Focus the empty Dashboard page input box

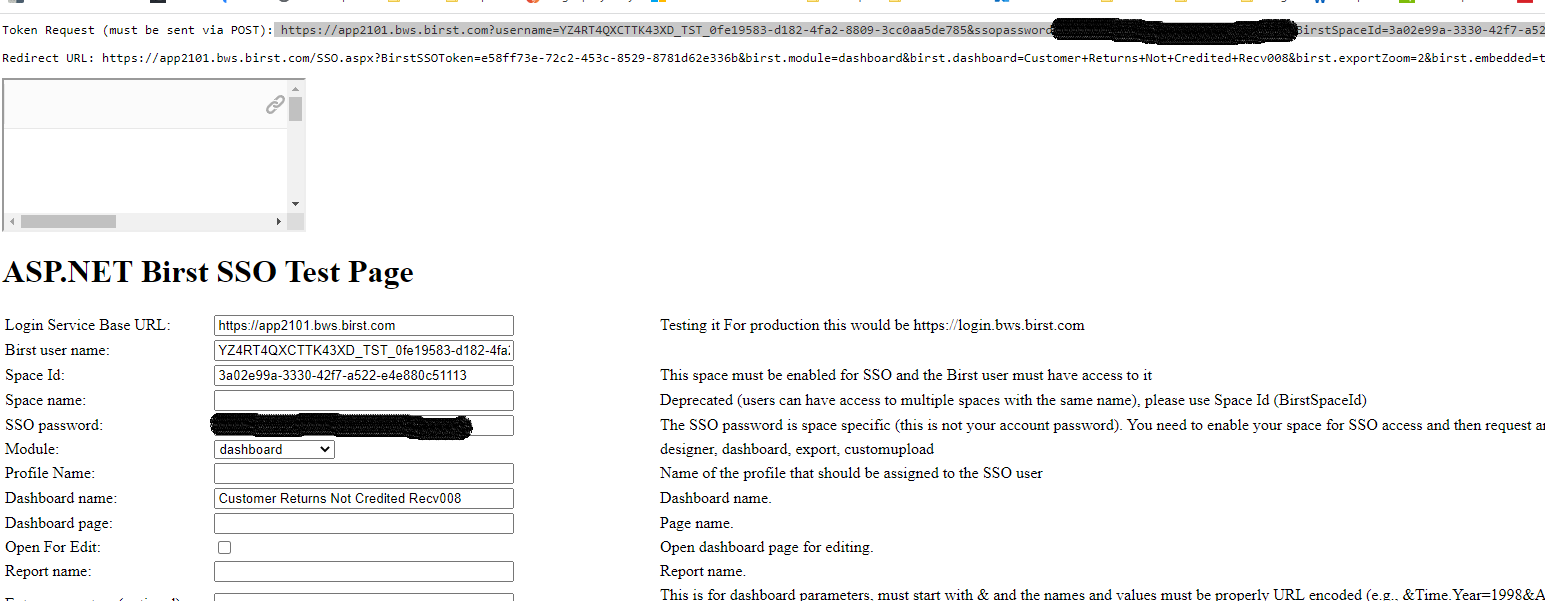pyautogui.click(x=364, y=523)
